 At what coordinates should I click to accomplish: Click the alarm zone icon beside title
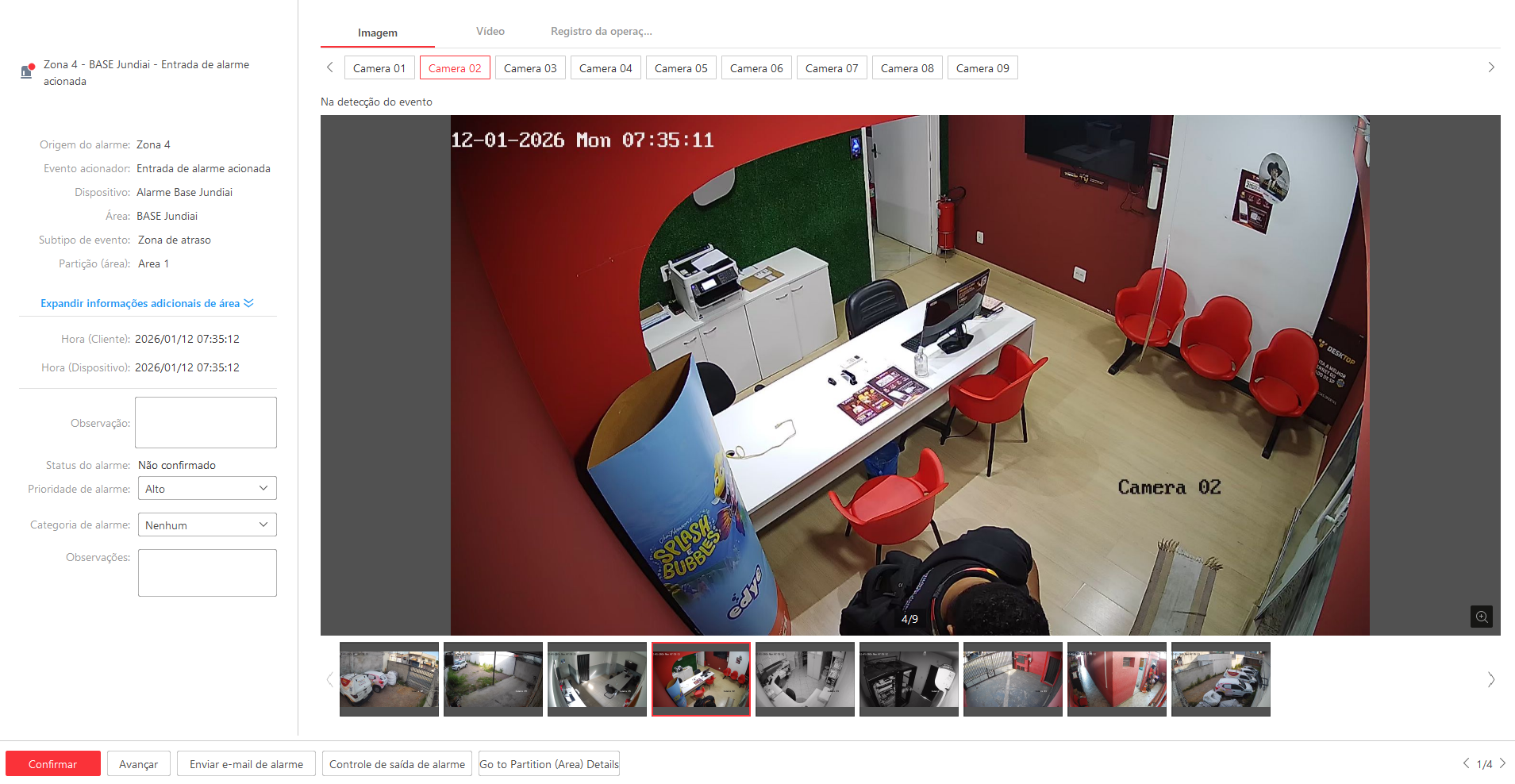tap(27, 71)
